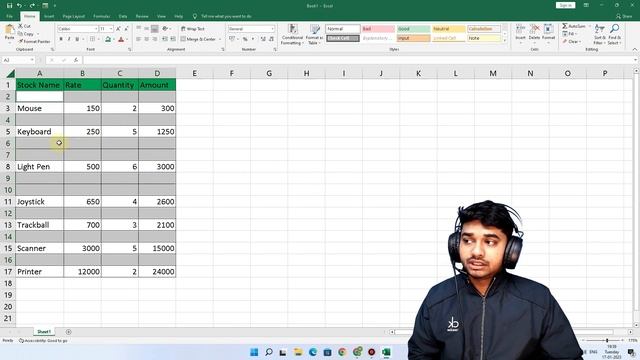Apply the Good cell style

pos(413,29)
